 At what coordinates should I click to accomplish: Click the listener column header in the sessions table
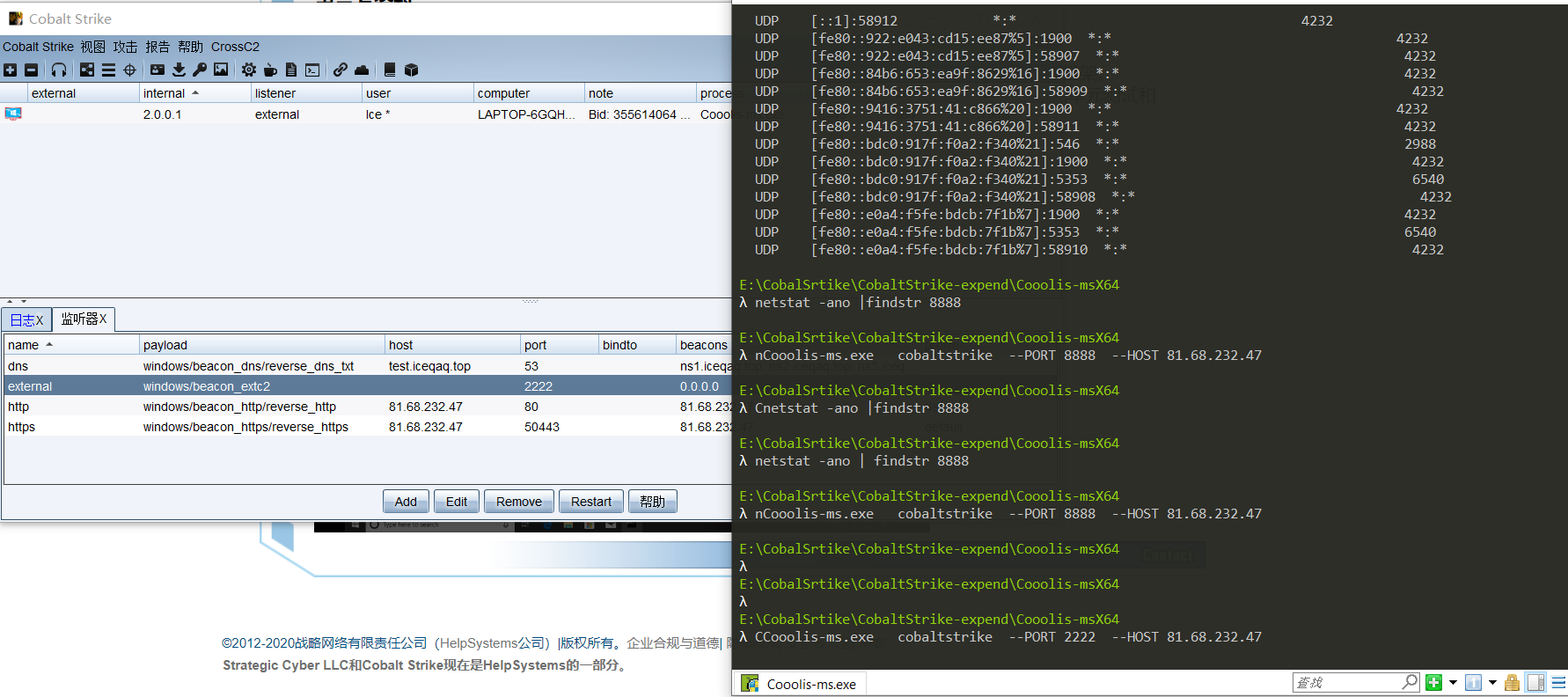(x=307, y=93)
